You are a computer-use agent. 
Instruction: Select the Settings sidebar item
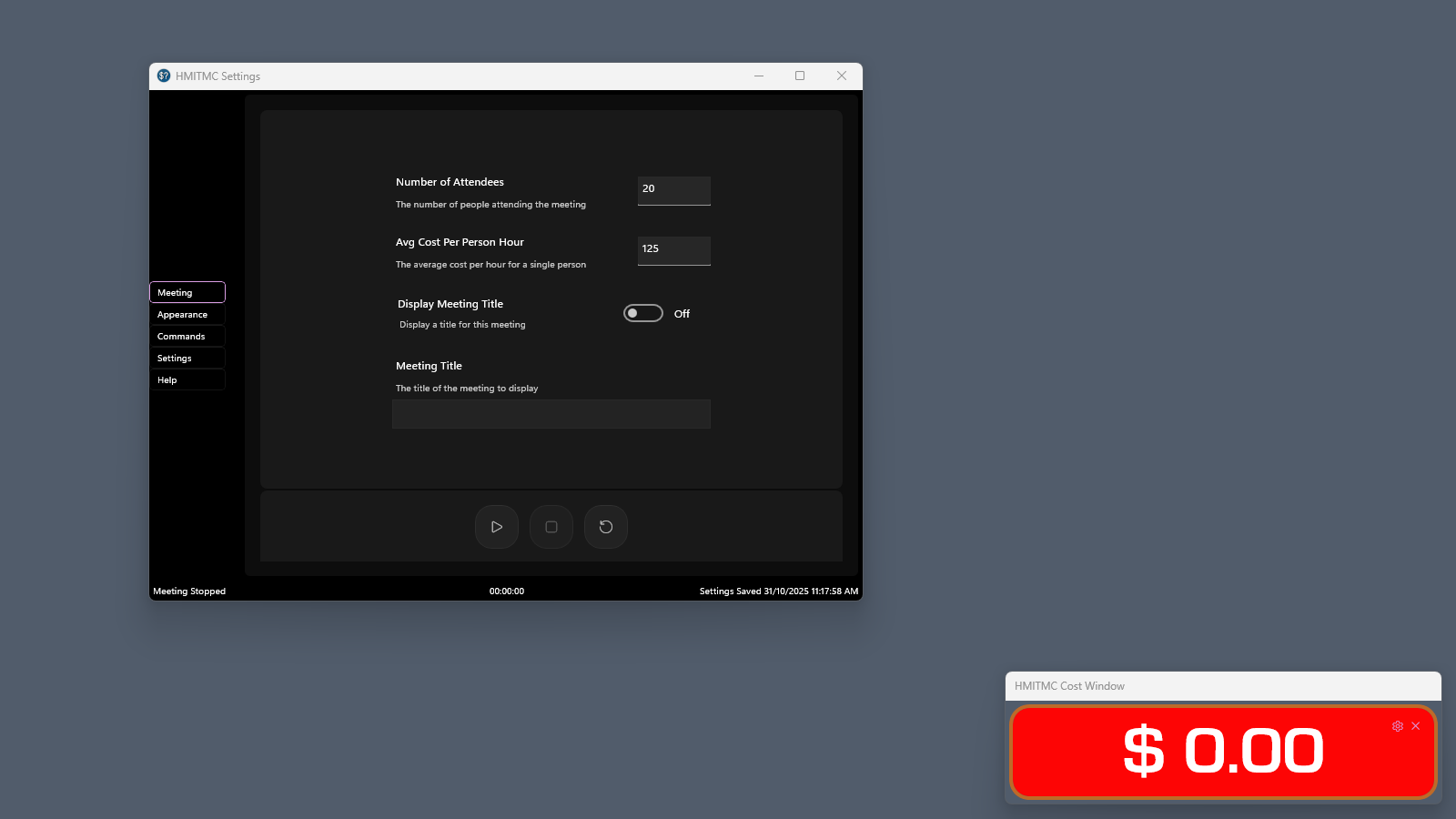click(187, 358)
